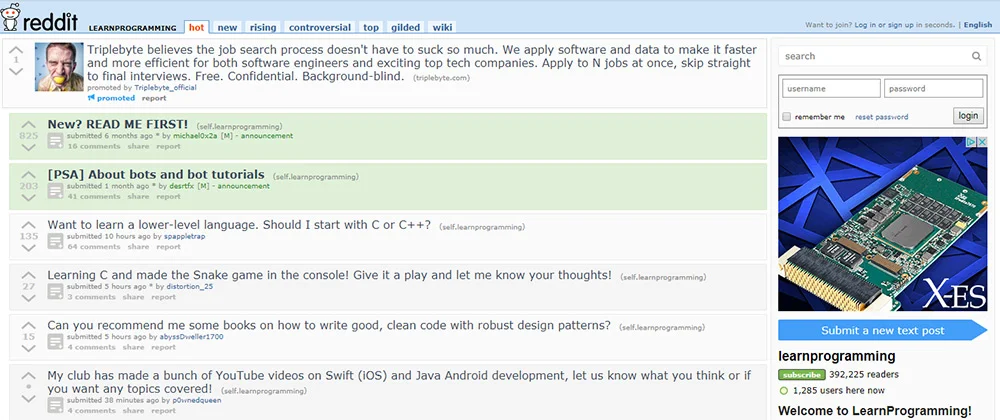
Task: Open the X-ES circuit board advertisement
Action: [x=883, y=224]
